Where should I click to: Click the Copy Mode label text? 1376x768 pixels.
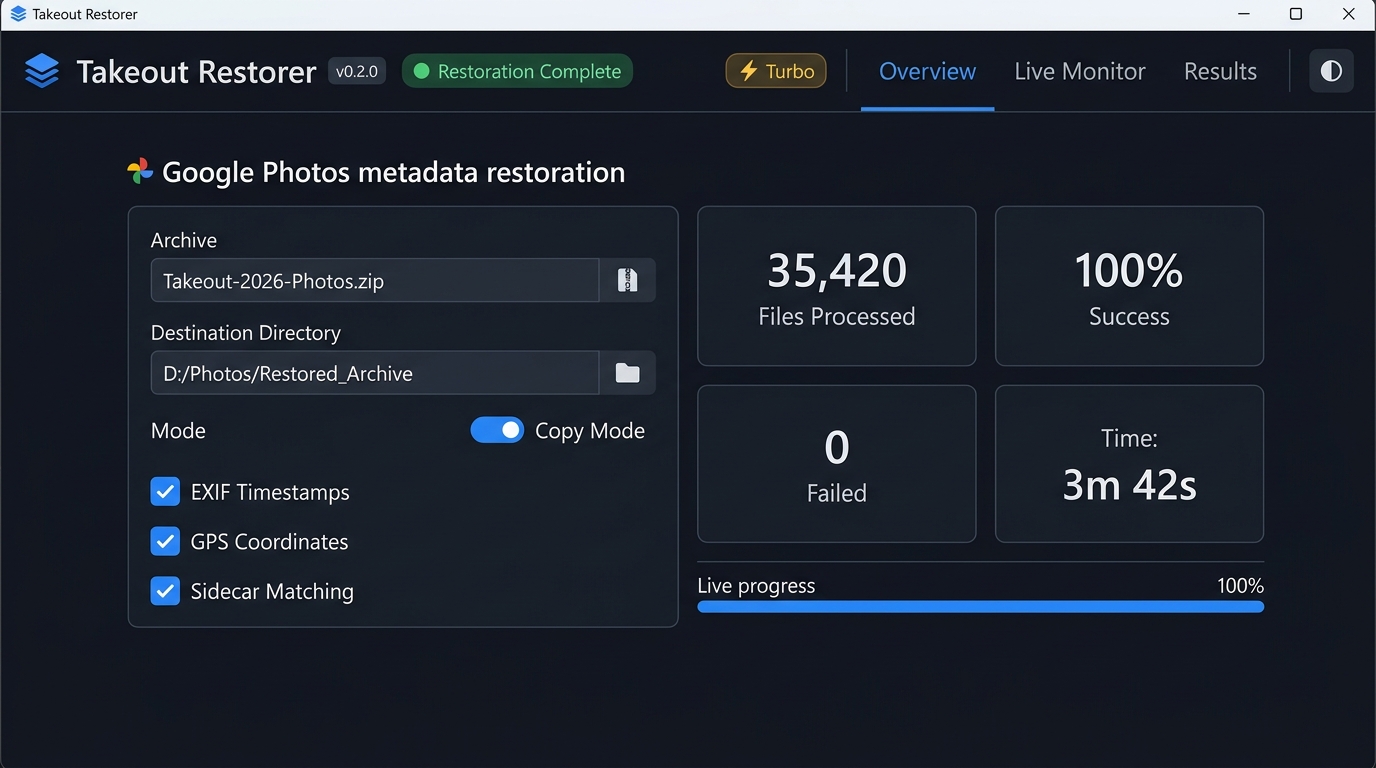tap(590, 431)
